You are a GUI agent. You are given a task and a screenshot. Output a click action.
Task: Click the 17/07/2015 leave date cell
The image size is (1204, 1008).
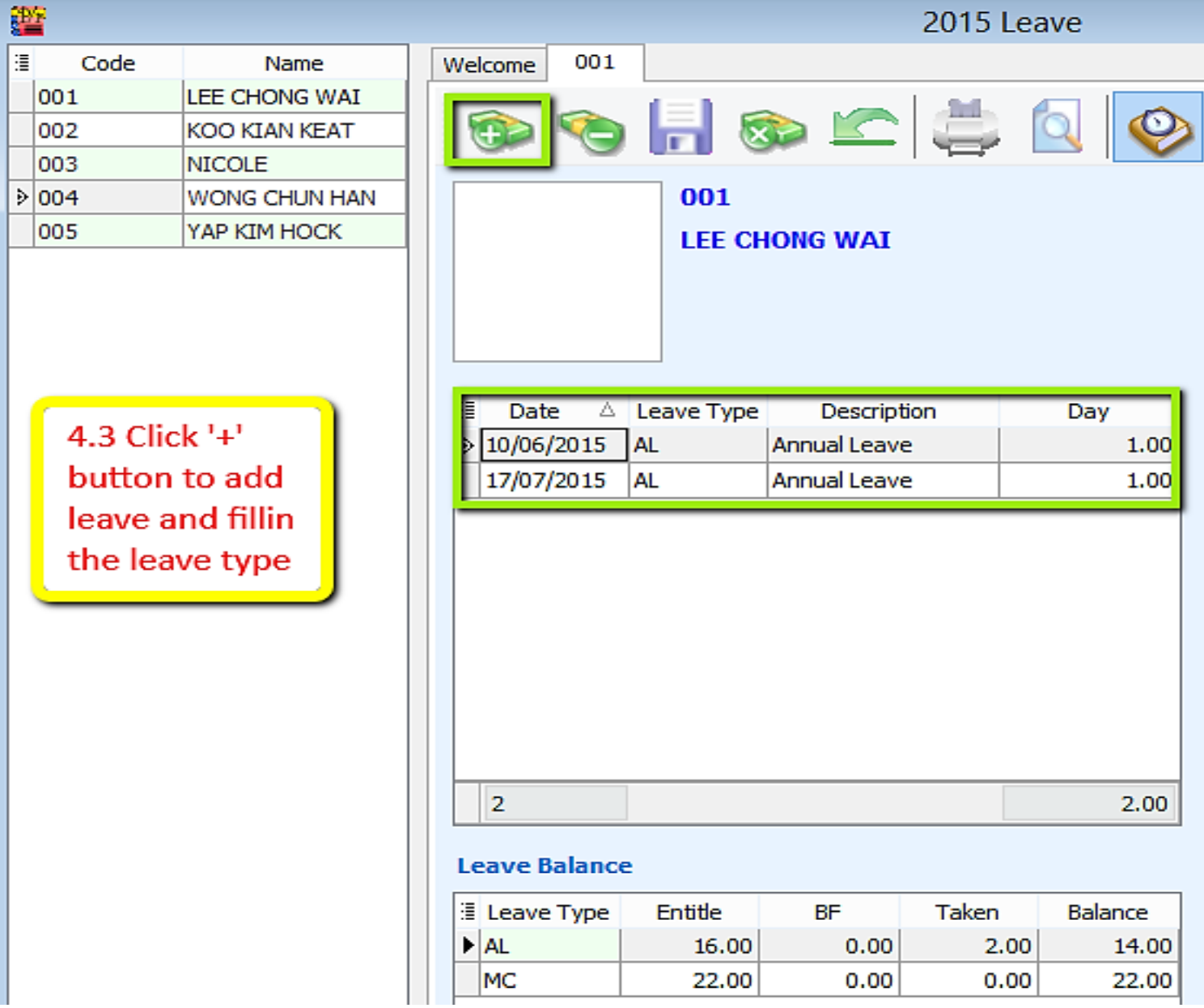tap(546, 481)
